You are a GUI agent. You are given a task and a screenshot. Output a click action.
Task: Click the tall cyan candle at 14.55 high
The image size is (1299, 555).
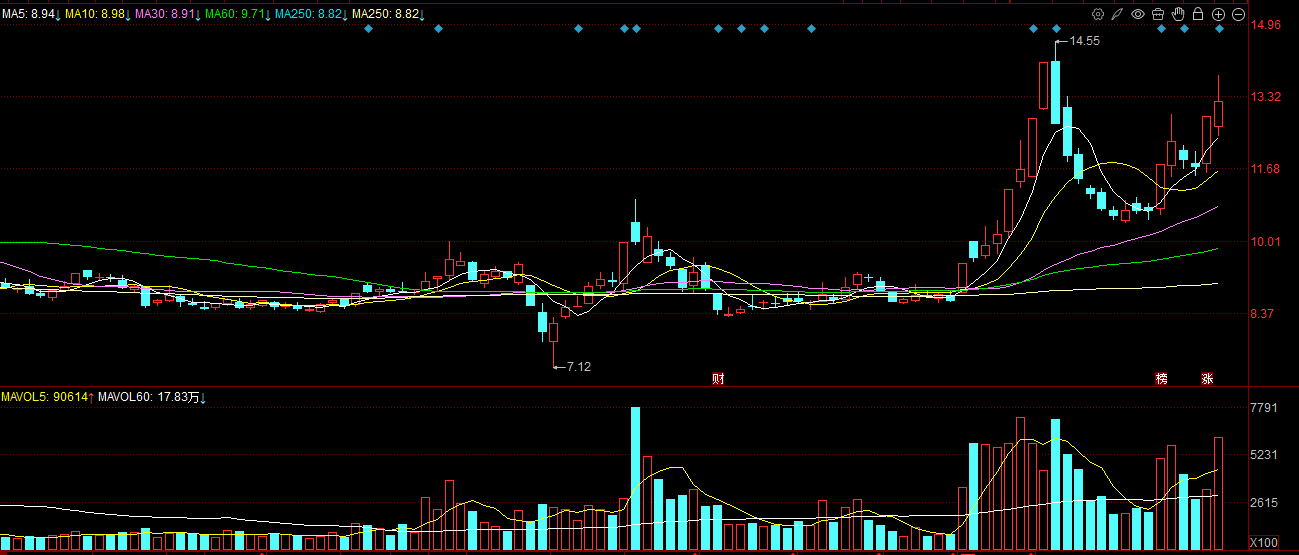pos(1055,92)
